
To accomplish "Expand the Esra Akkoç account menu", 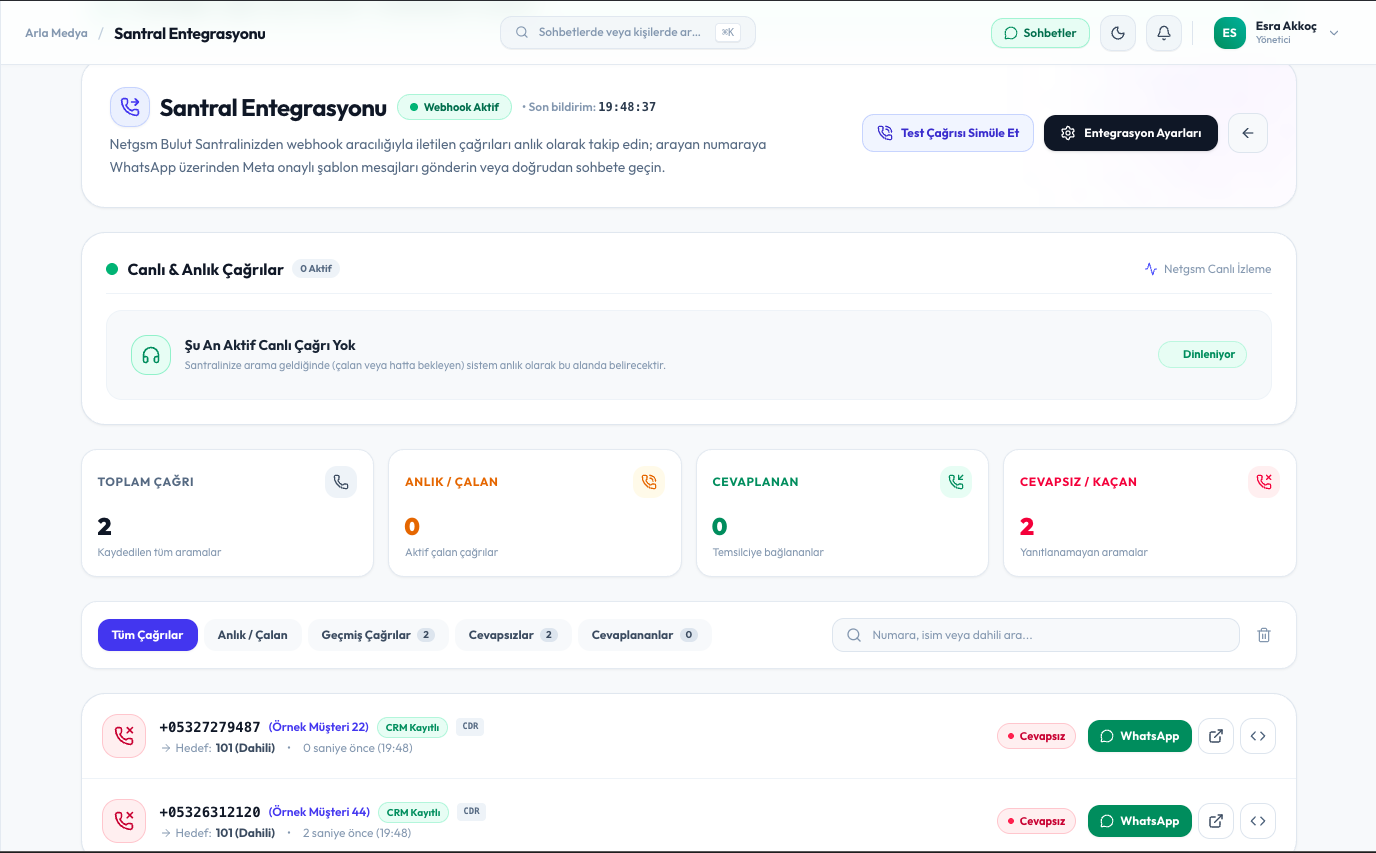I will click(x=1277, y=33).
